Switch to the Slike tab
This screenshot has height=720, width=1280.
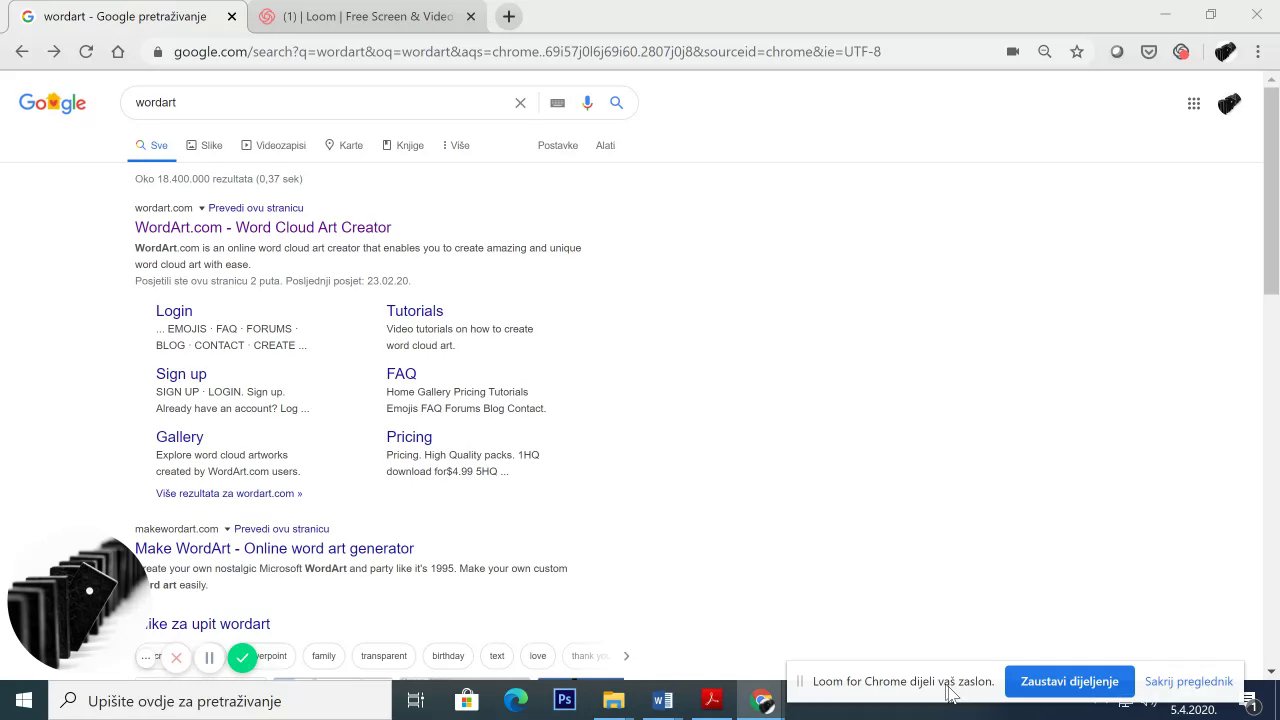(x=204, y=145)
